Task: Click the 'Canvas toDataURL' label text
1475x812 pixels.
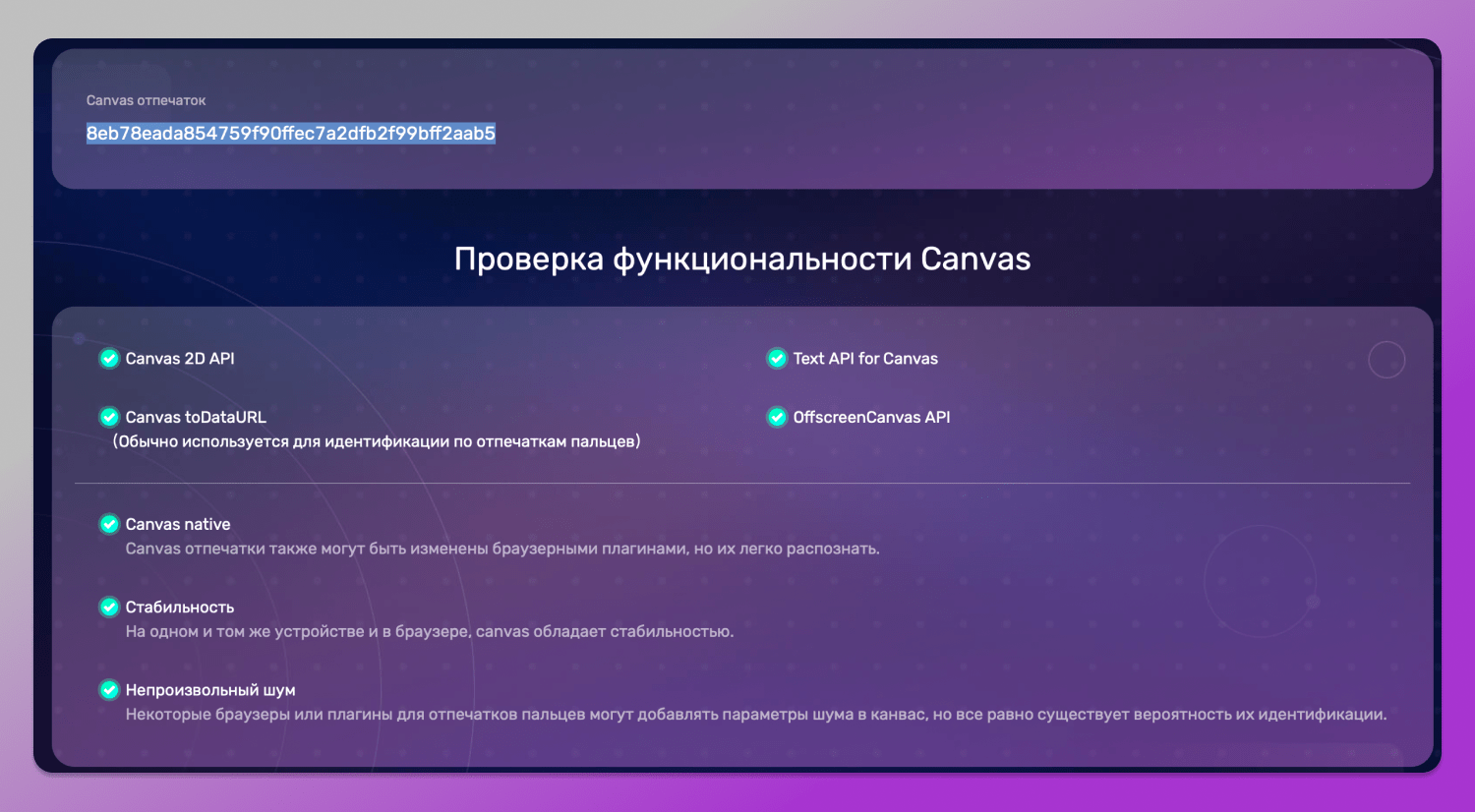Action: pos(196,418)
